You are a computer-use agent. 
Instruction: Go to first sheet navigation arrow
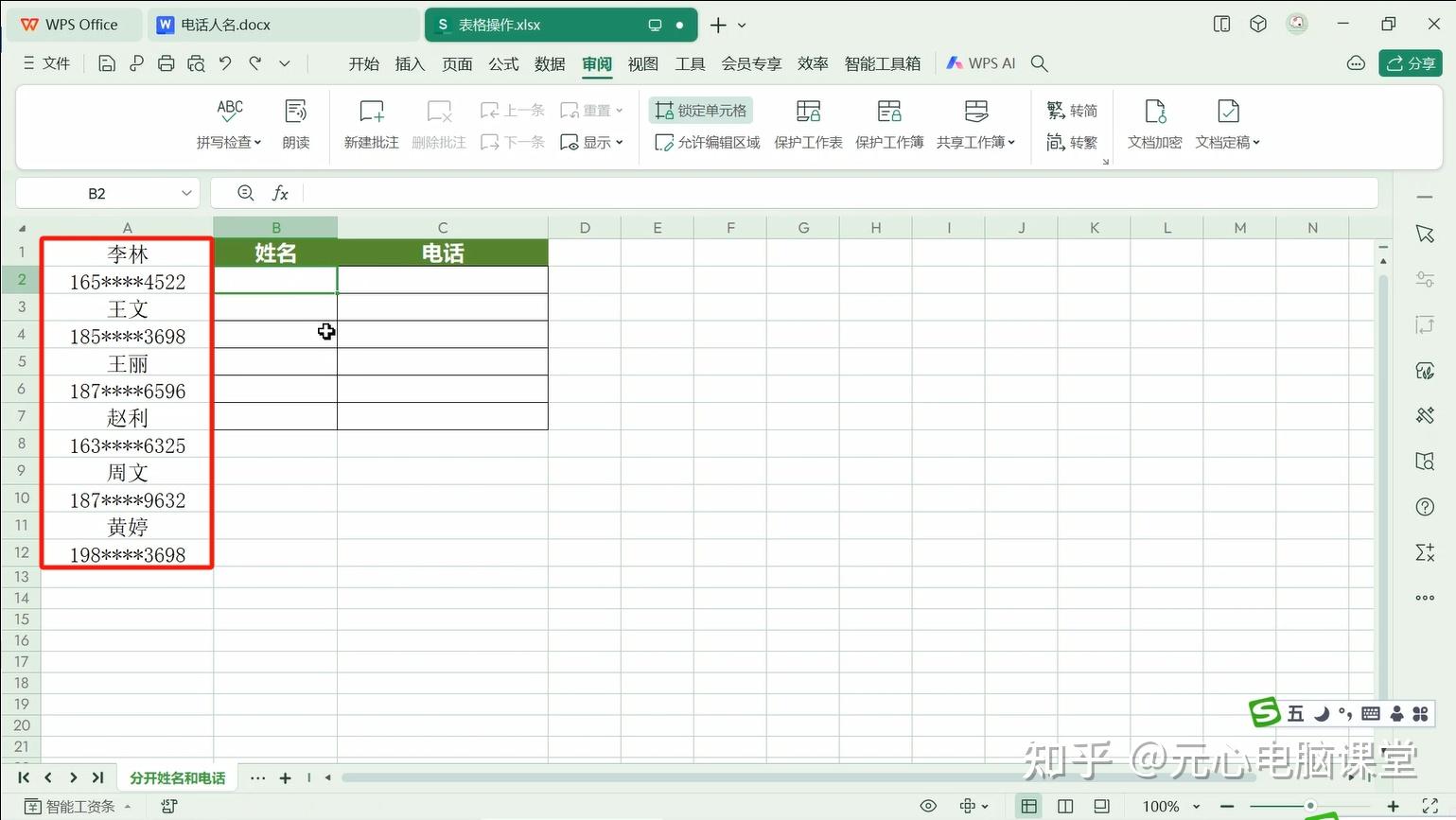click(x=24, y=777)
